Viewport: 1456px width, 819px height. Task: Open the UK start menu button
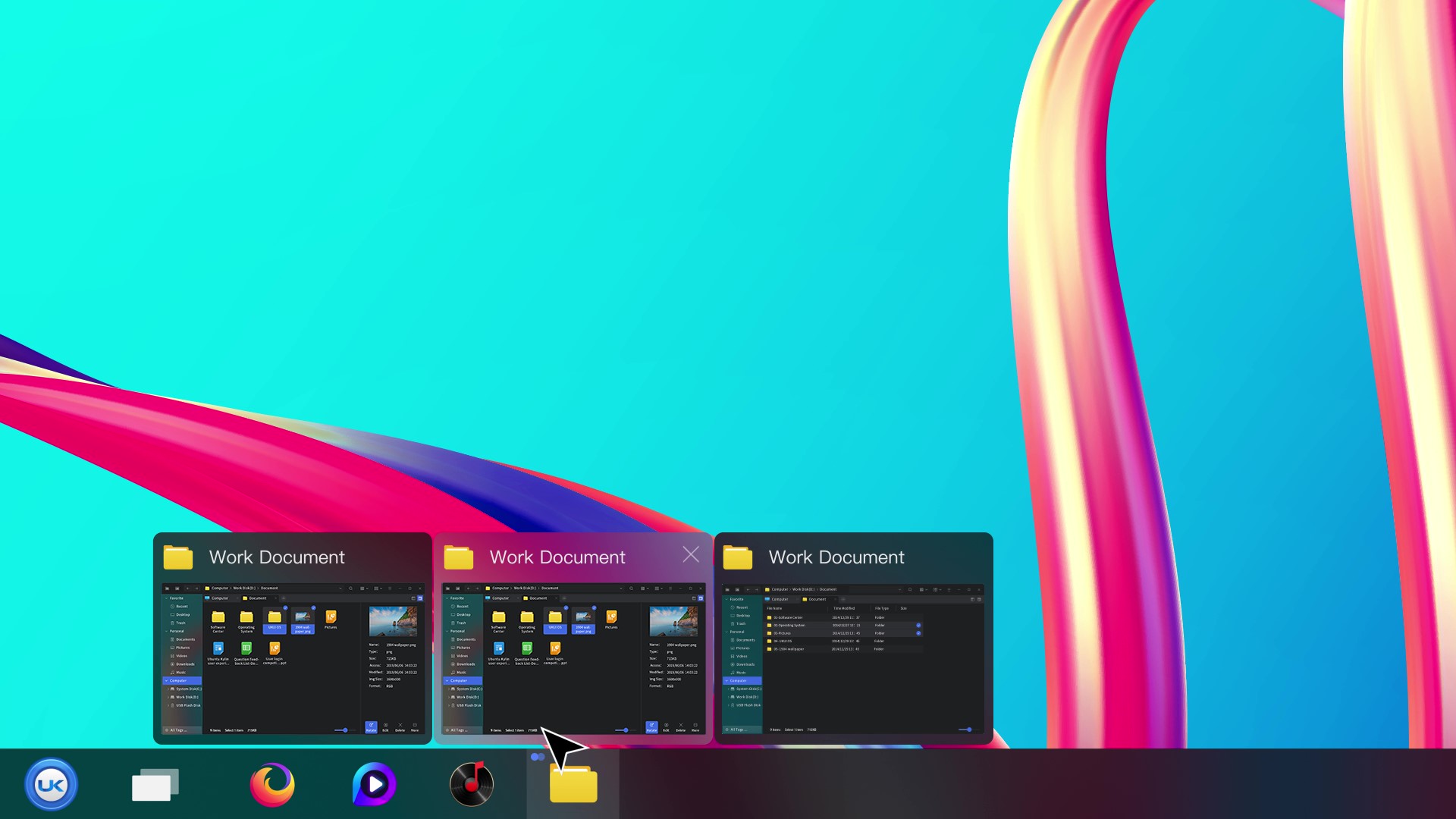pyautogui.click(x=51, y=784)
